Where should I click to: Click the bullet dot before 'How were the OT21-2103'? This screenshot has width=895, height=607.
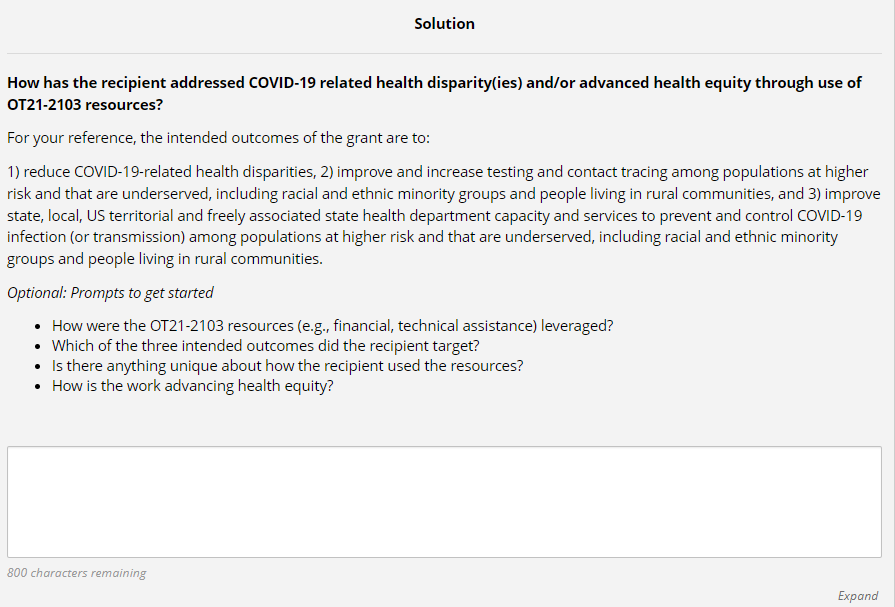click(x=37, y=327)
